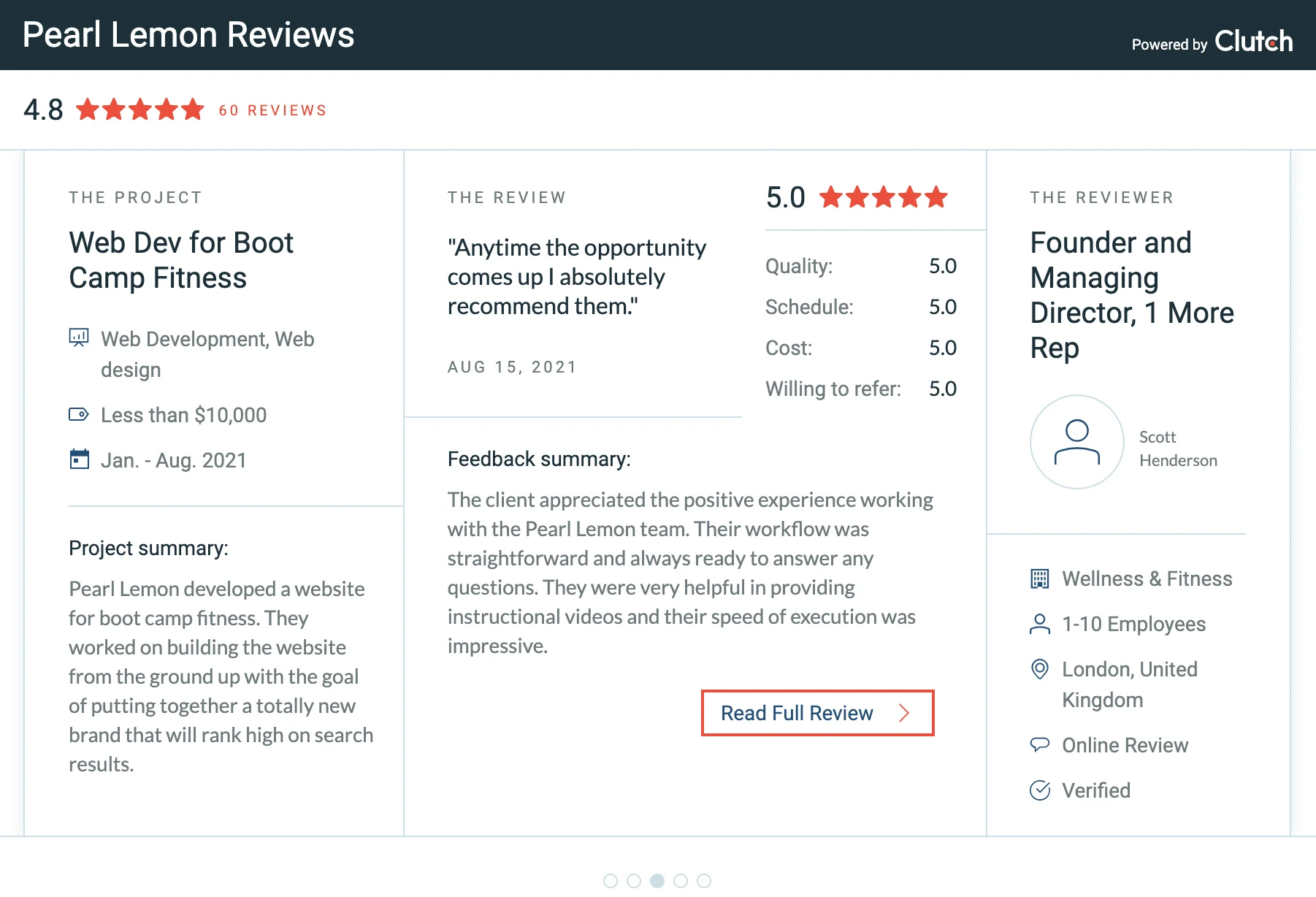The image size is (1316, 897).
Task: Click the Clutch logo in the header
Action: click(1253, 42)
